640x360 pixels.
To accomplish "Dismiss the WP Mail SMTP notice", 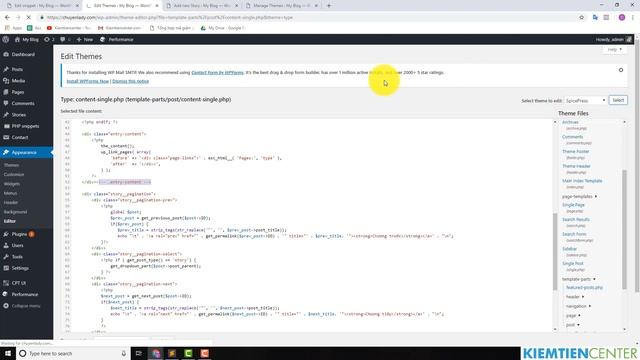I will coord(621,70).
